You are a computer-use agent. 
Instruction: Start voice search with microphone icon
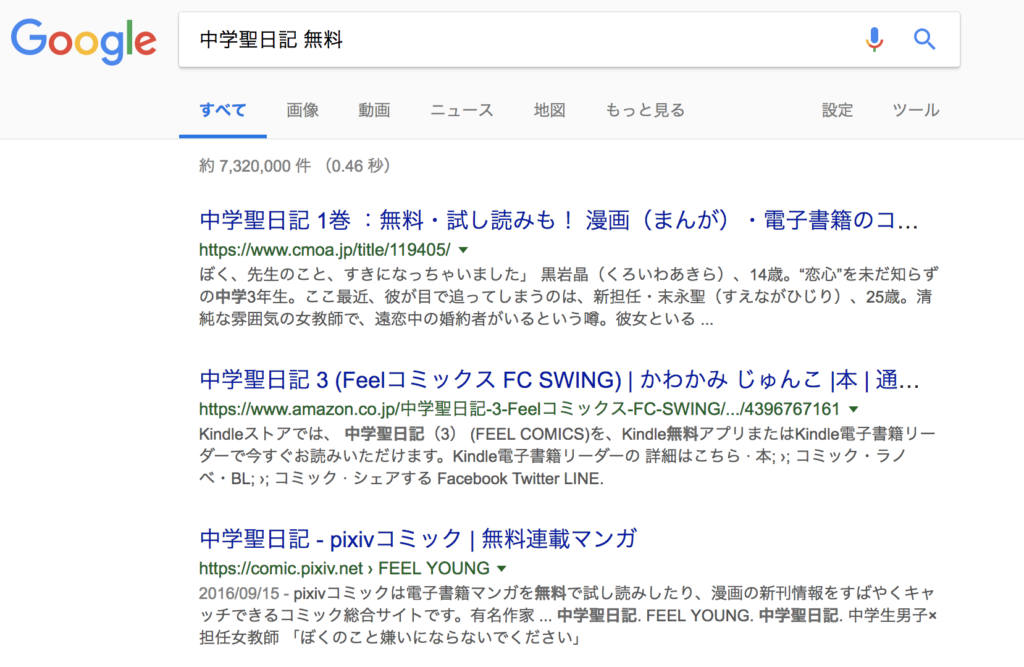click(x=874, y=40)
